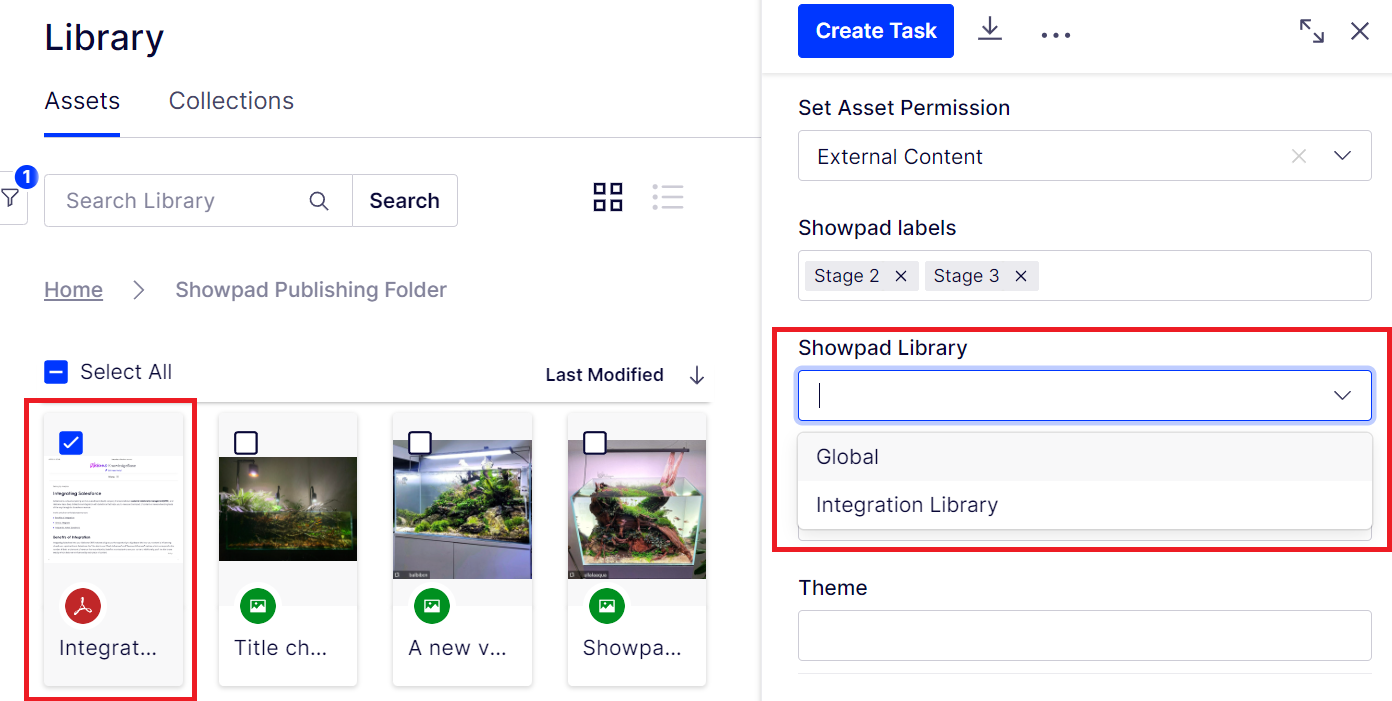Go to the Home breadcrumb link
This screenshot has height=701, width=1392.
73,290
